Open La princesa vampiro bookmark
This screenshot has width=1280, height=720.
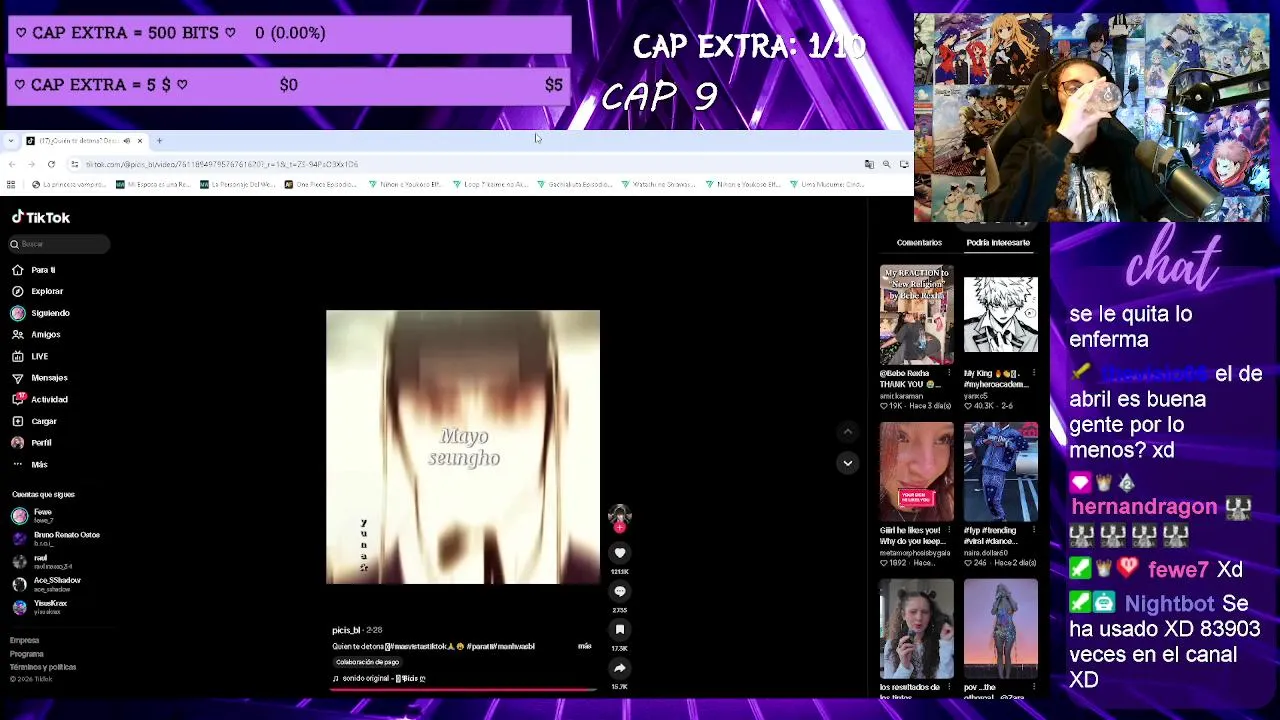(x=68, y=184)
